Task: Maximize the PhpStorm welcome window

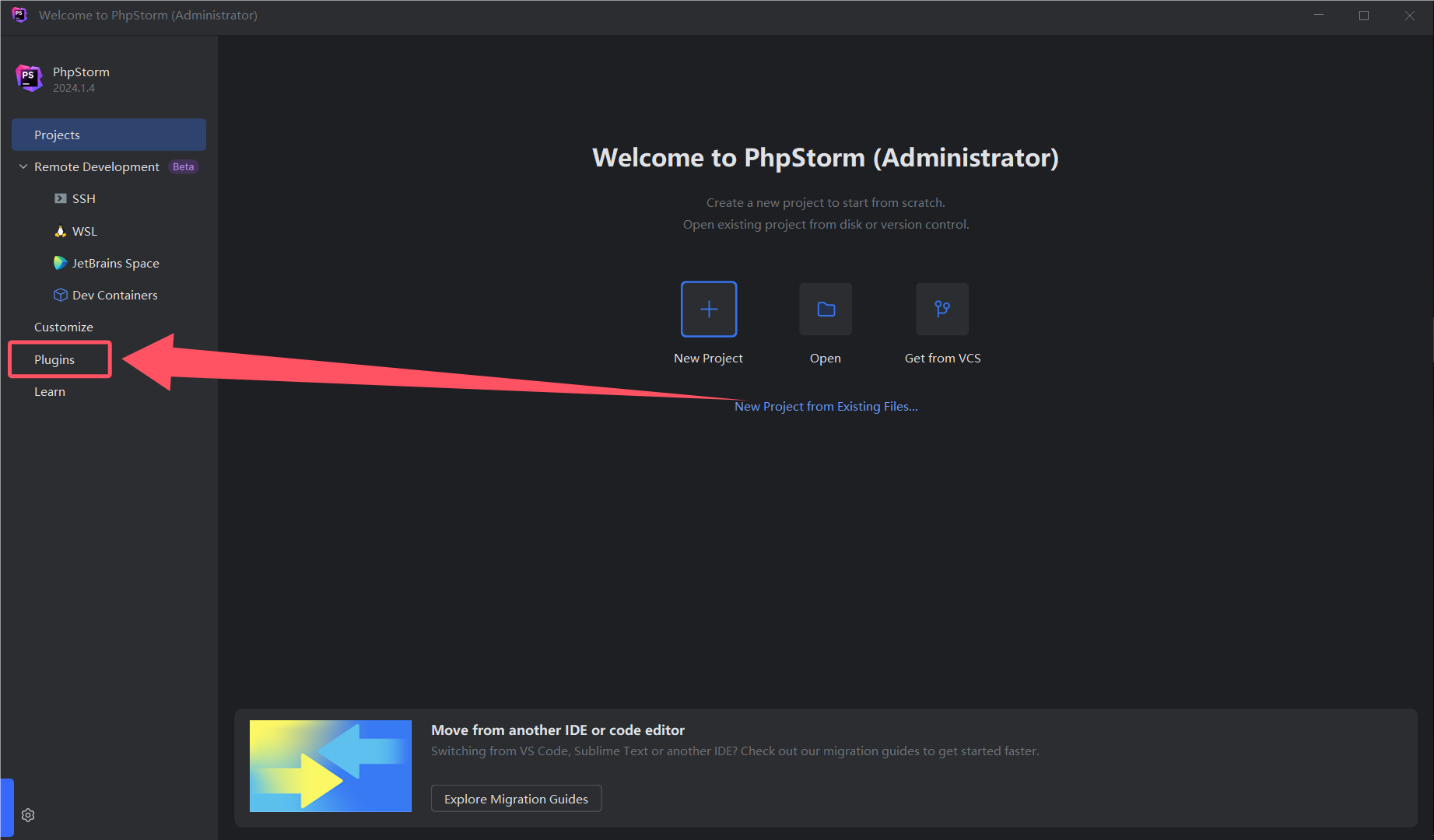Action: [1364, 16]
